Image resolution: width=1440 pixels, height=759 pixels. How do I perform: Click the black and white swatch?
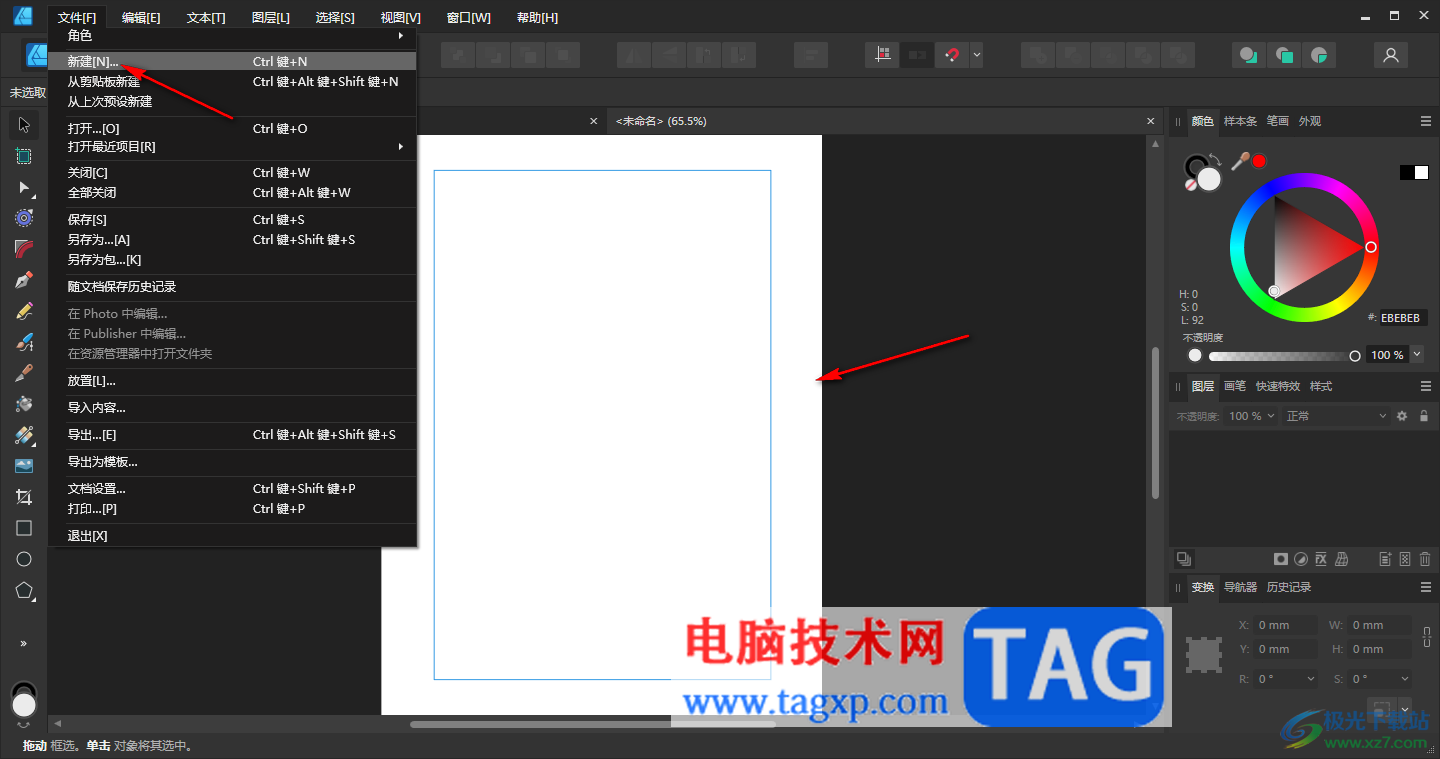(x=1414, y=172)
